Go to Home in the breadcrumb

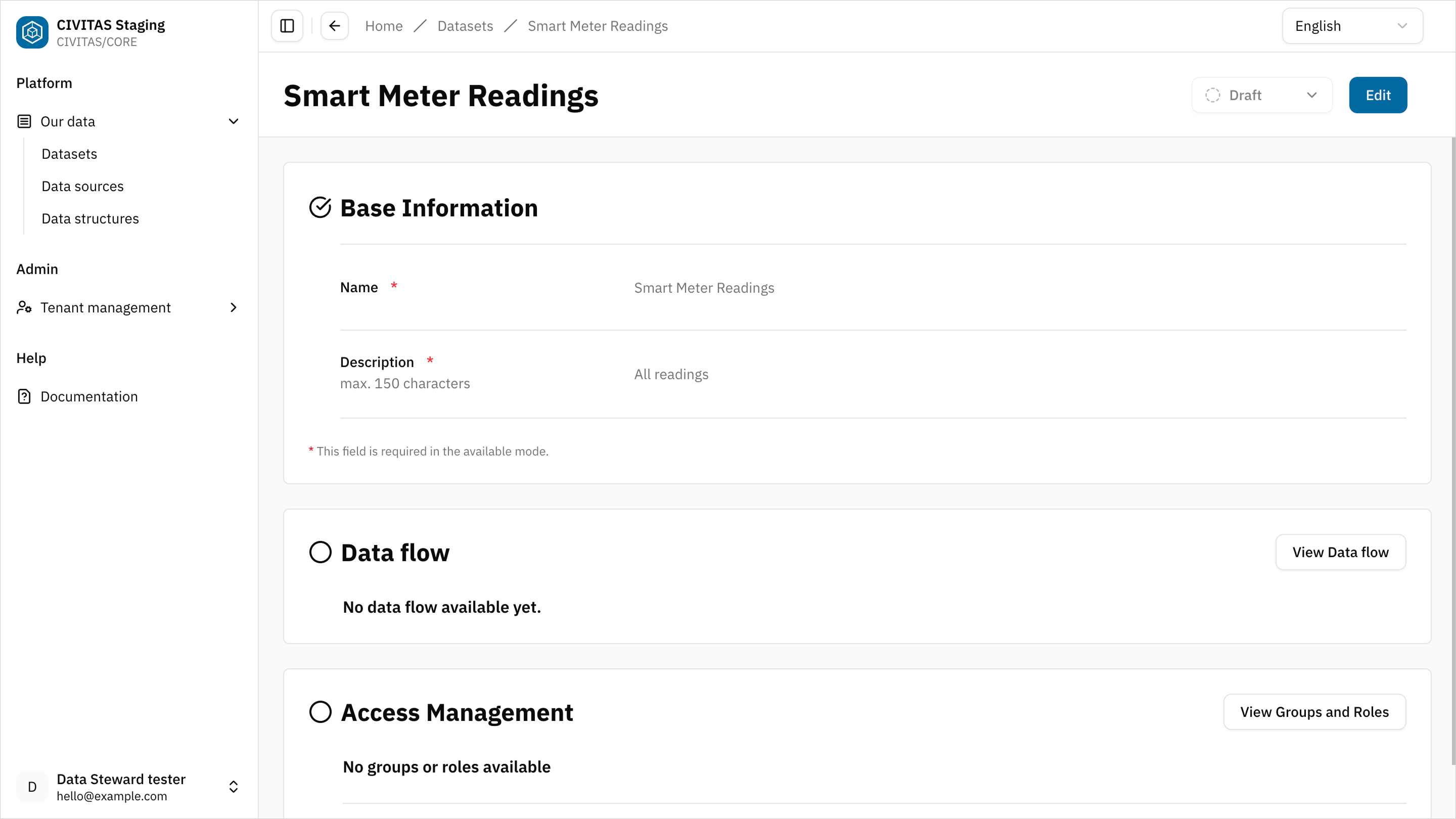click(384, 26)
